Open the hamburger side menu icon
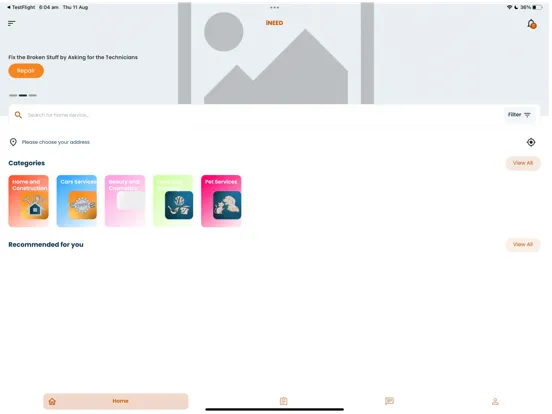 pyautogui.click(x=12, y=23)
